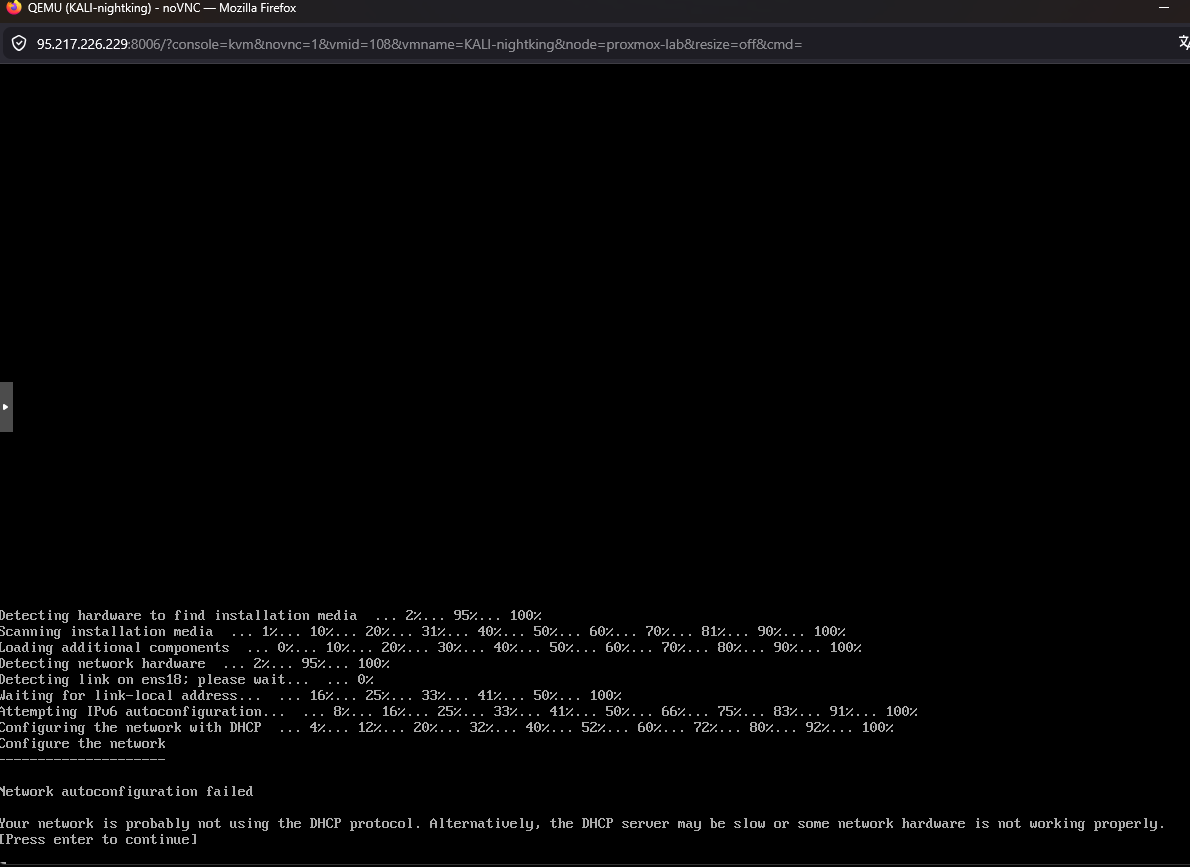Click the Configuring the network with DHCP line
Screen dimensions: 1190x867
[130, 727]
